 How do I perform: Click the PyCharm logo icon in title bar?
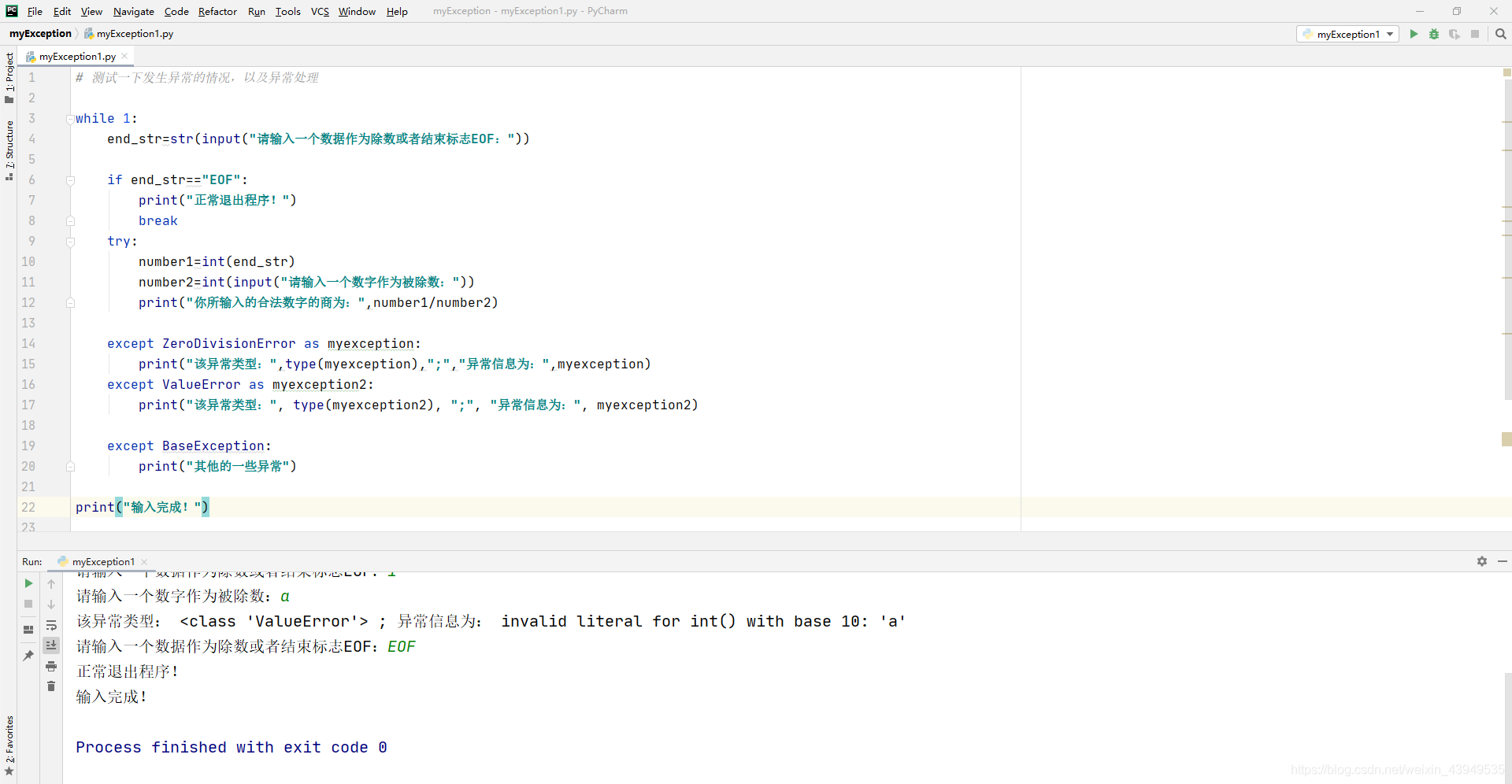point(12,11)
